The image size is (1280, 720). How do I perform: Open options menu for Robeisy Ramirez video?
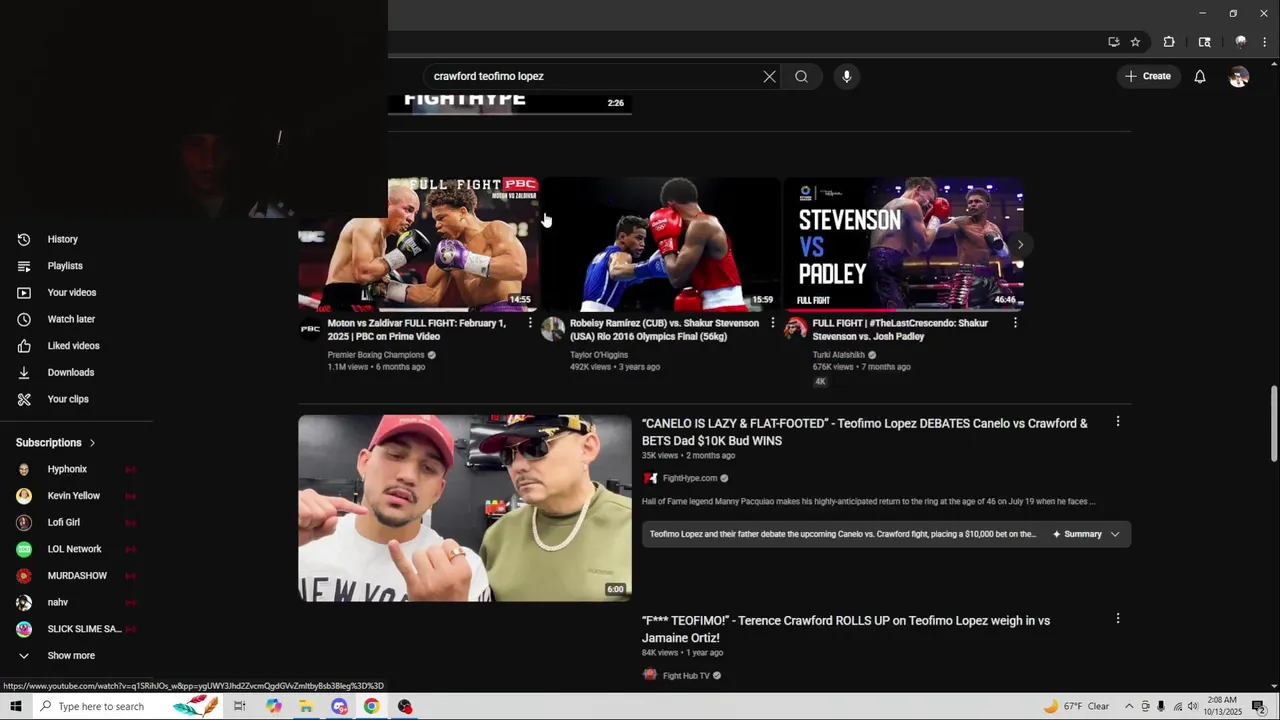(772, 323)
